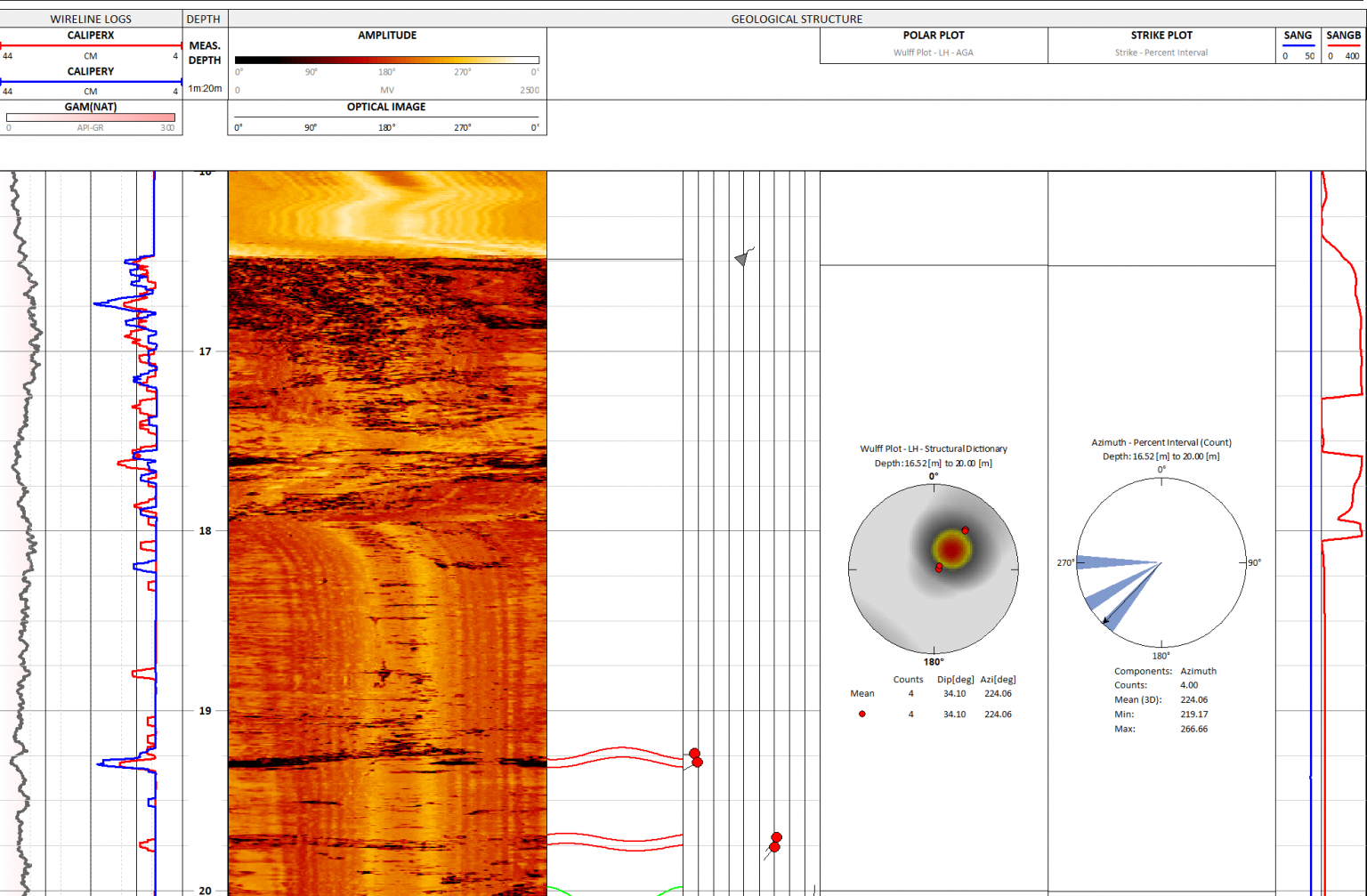Click the POLAR PLOT column header

933,35
